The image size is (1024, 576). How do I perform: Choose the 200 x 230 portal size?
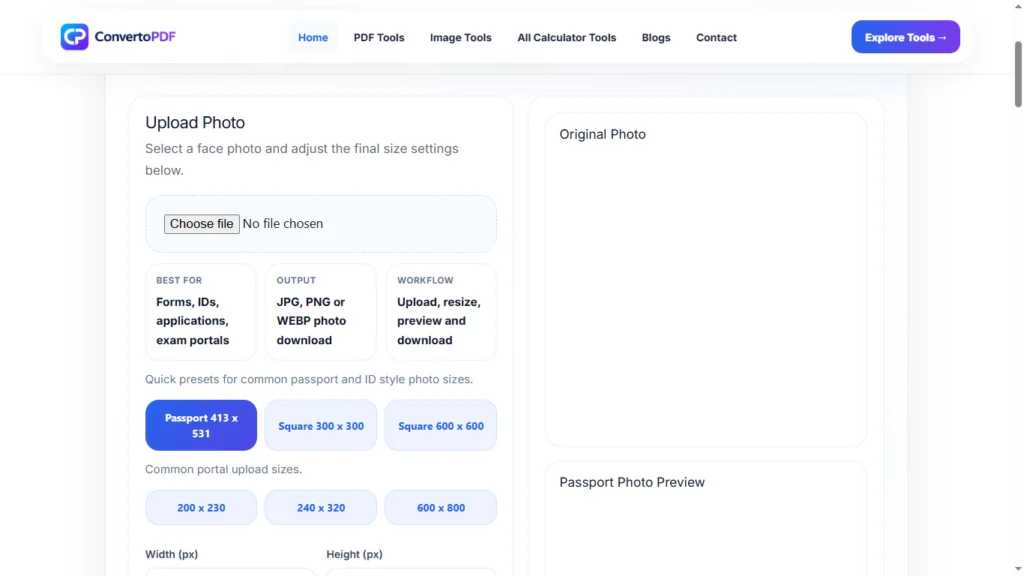(x=201, y=507)
